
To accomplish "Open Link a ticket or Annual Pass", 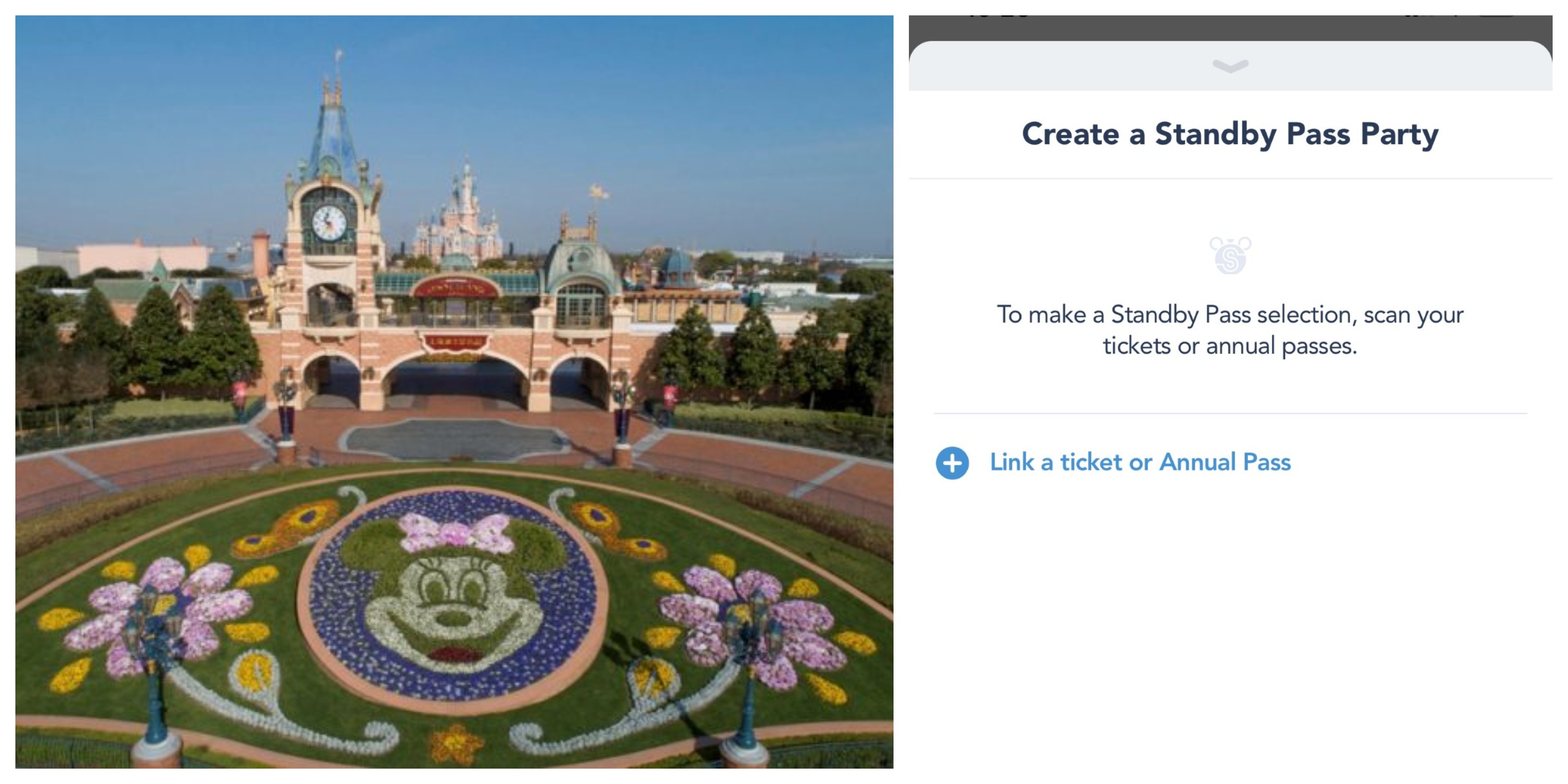I will tap(1139, 462).
